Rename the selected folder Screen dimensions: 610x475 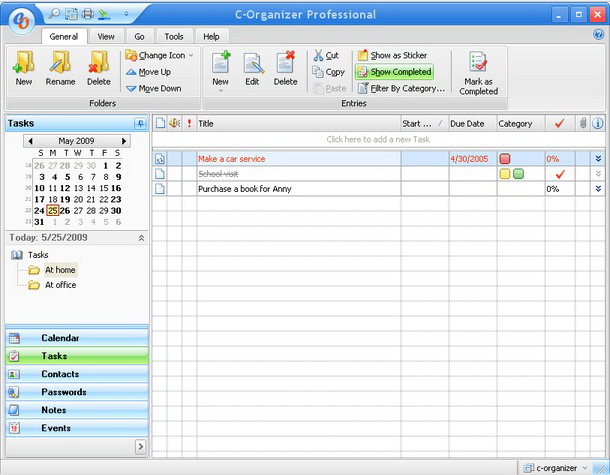coord(60,68)
